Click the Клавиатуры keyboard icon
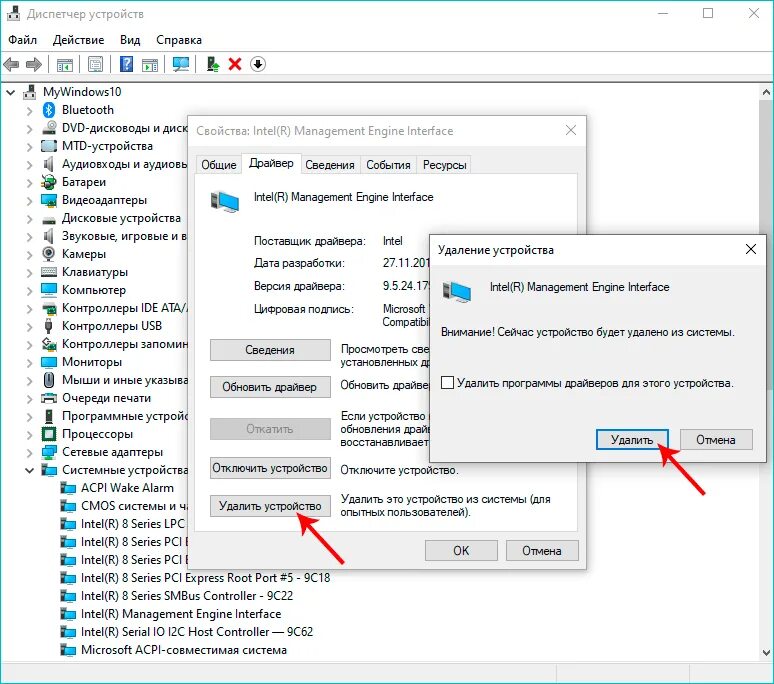Screen dimensions: 774x684 point(49,272)
